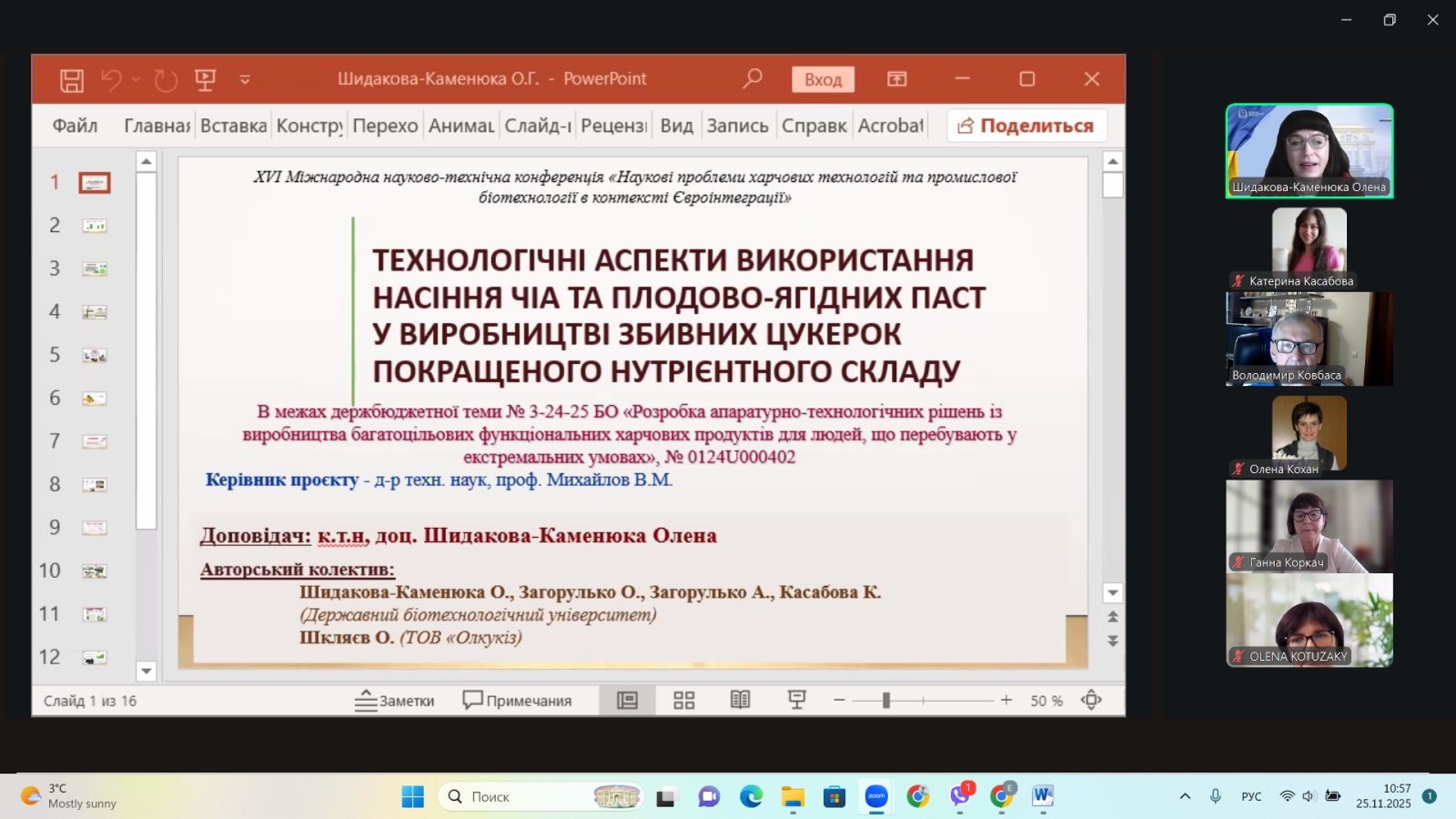Click fit slide to window icon
The image size is (1456, 819).
(1091, 700)
